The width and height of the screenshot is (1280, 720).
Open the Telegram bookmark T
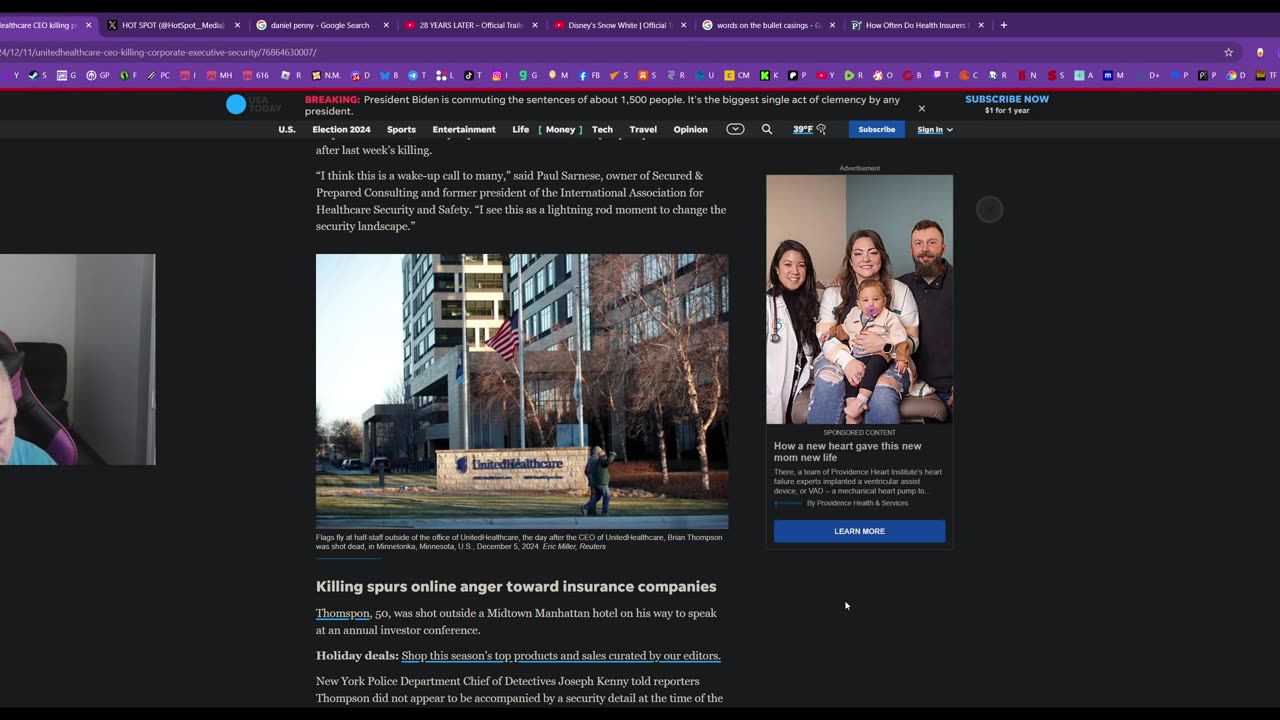417,75
